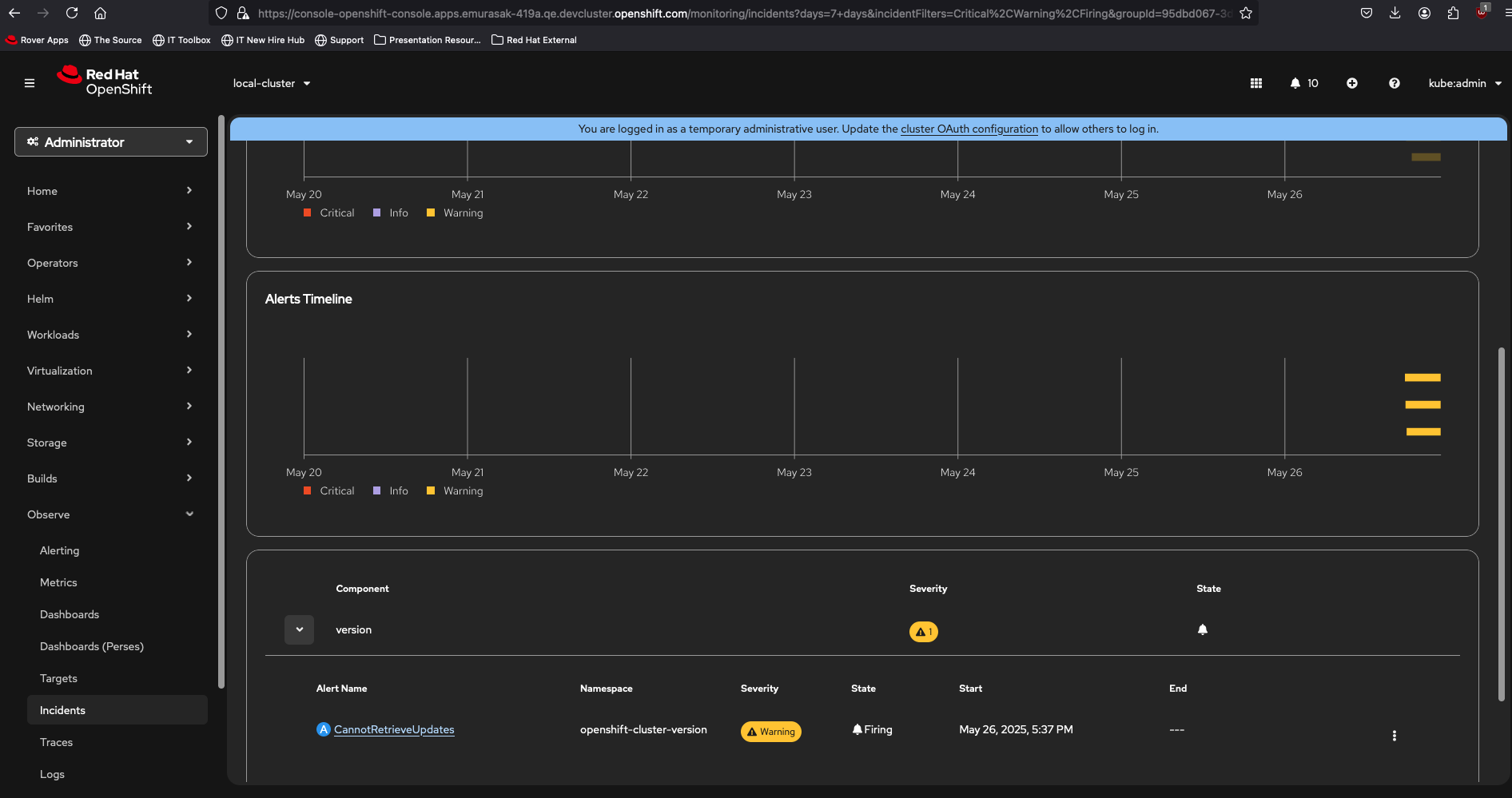Click the plus import icon in the masthead

tap(1352, 83)
